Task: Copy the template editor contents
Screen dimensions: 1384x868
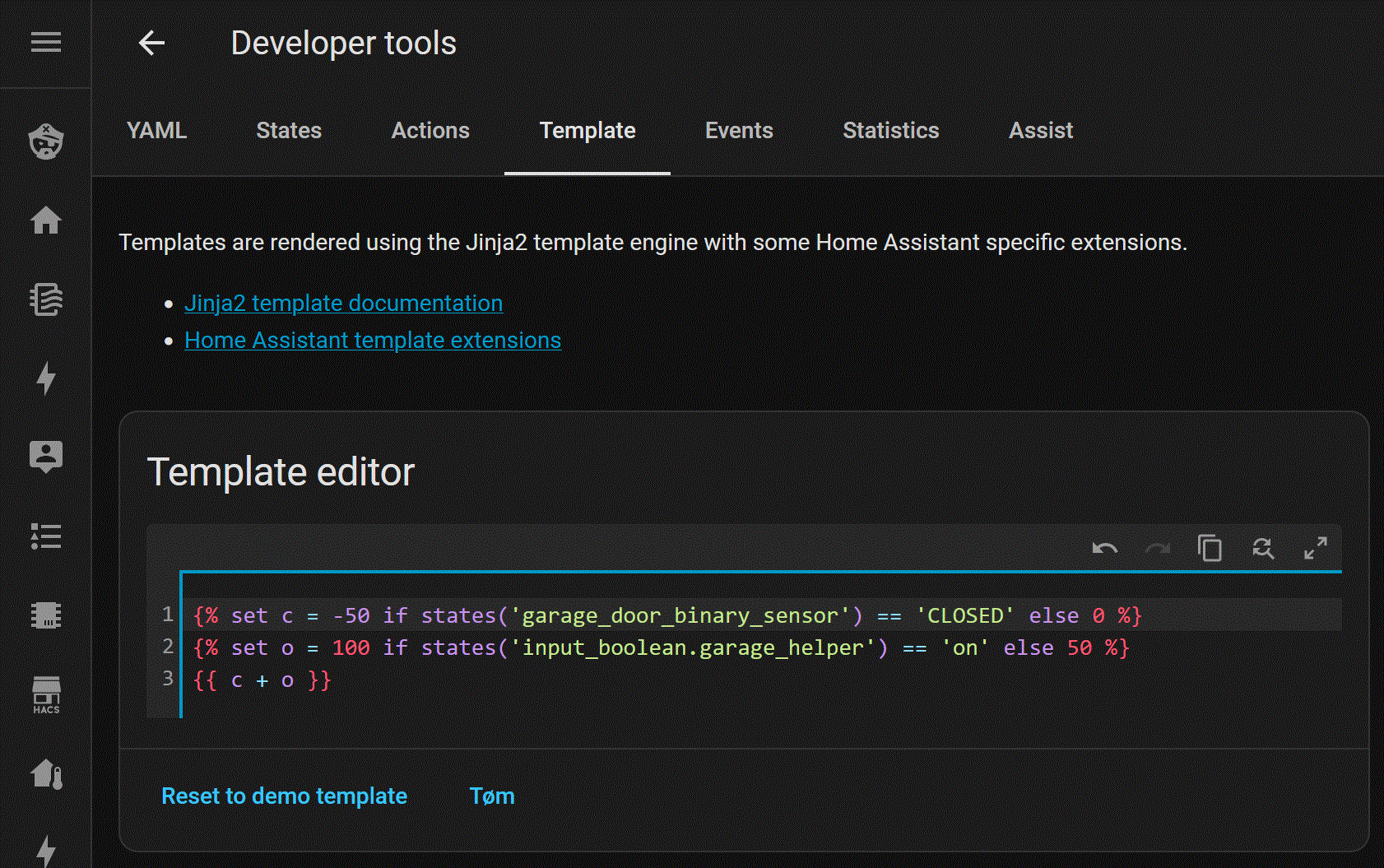Action: pyautogui.click(x=1210, y=548)
